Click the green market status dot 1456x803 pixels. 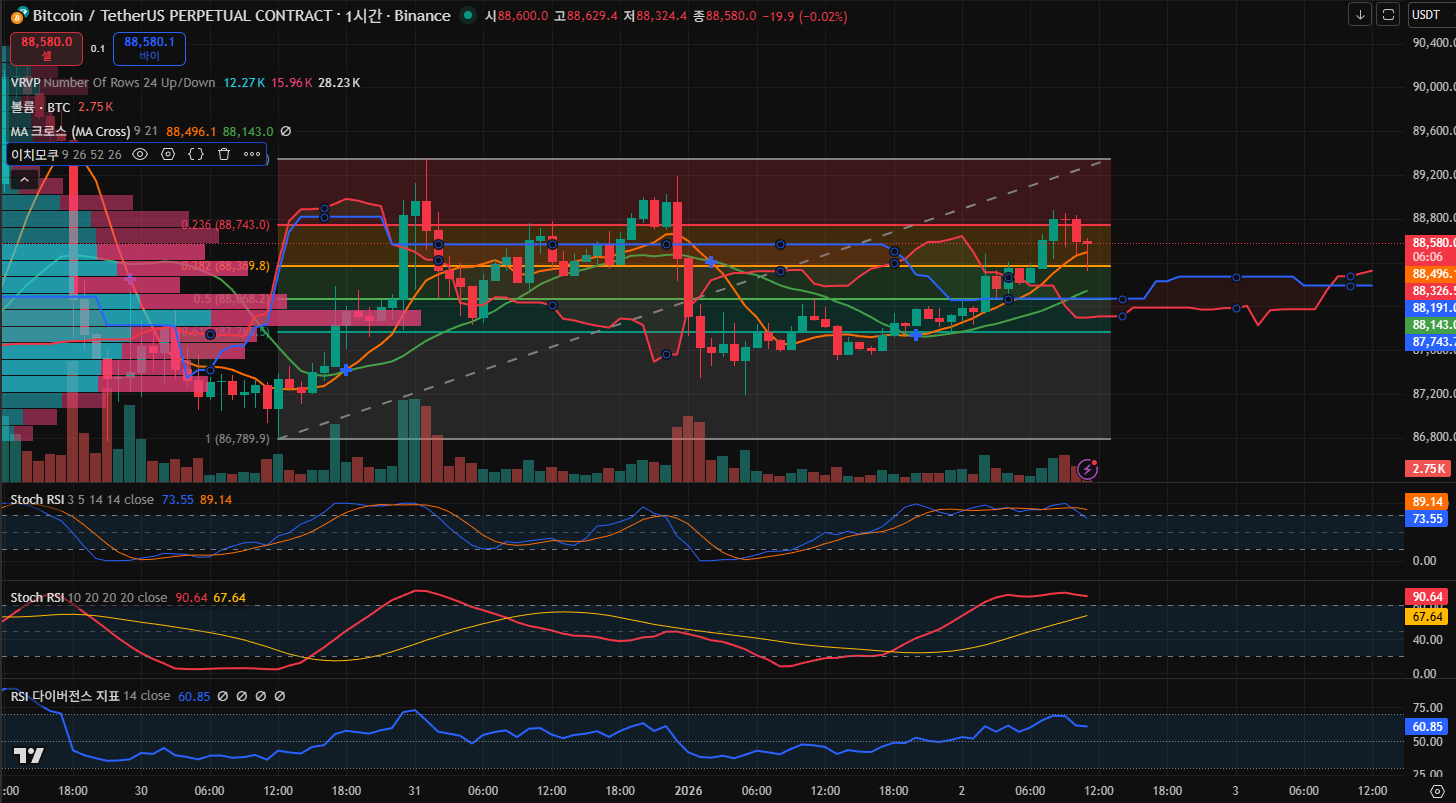coord(468,16)
